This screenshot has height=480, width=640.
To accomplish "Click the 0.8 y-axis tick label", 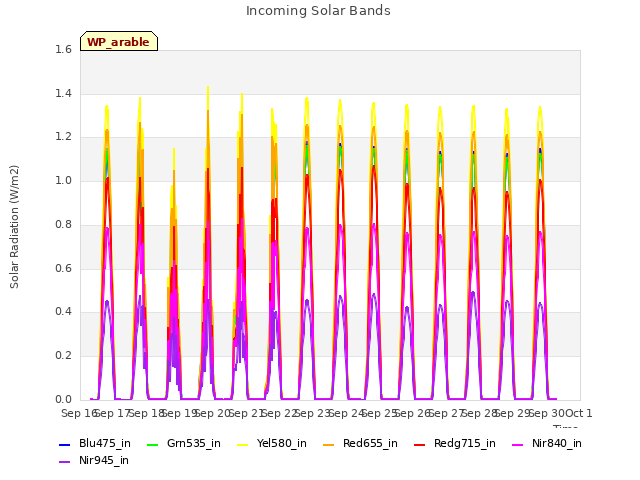I will tap(63, 224).
